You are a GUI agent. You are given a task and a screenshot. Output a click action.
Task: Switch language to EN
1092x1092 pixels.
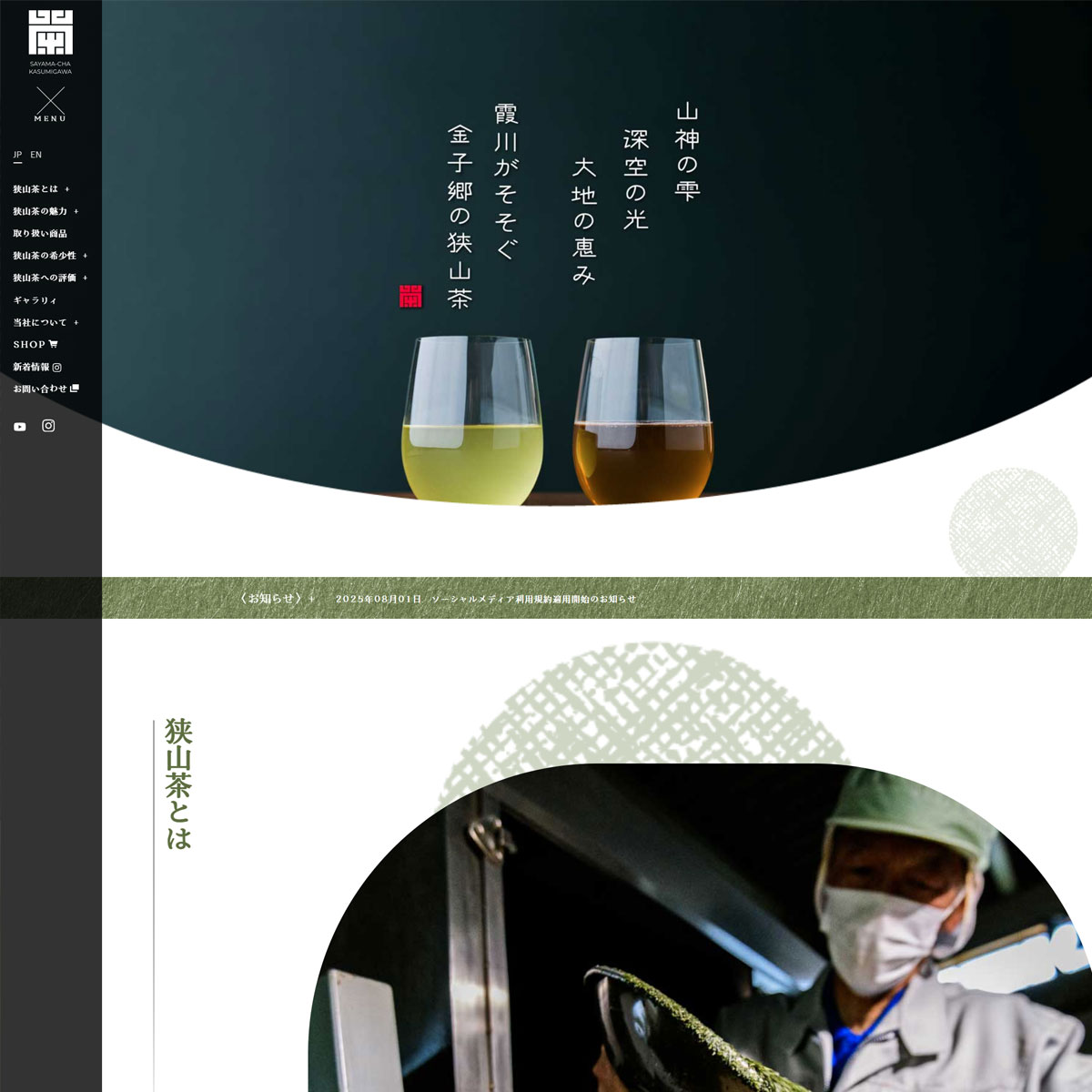pyautogui.click(x=35, y=154)
